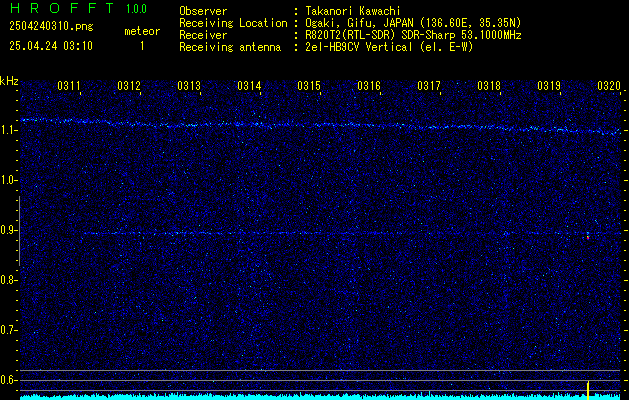629x400 pixels.
Task: Click the 0.9 frequency axis label
Action: [x=7, y=230]
